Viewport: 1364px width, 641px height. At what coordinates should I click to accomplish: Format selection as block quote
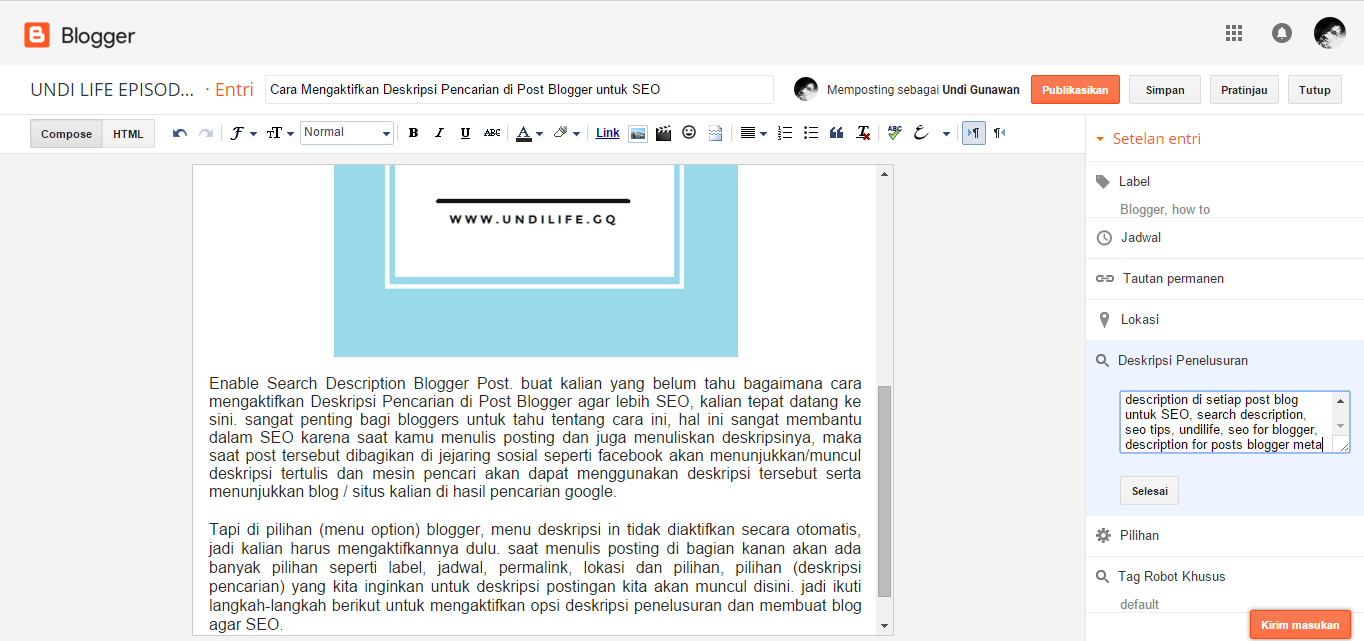pos(837,133)
